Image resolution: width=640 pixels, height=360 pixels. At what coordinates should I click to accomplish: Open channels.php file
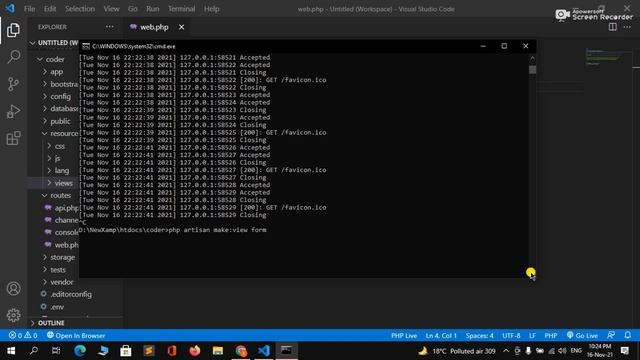click(66, 220)
